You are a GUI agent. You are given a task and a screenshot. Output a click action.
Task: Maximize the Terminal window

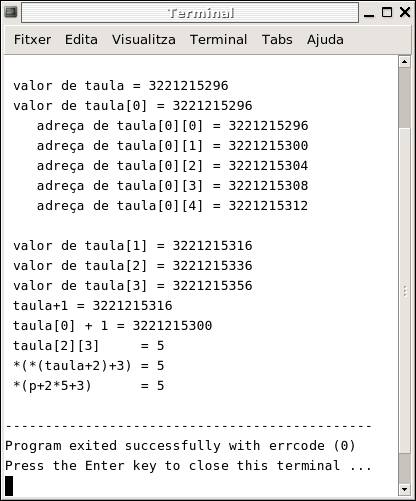coord(387,12)
